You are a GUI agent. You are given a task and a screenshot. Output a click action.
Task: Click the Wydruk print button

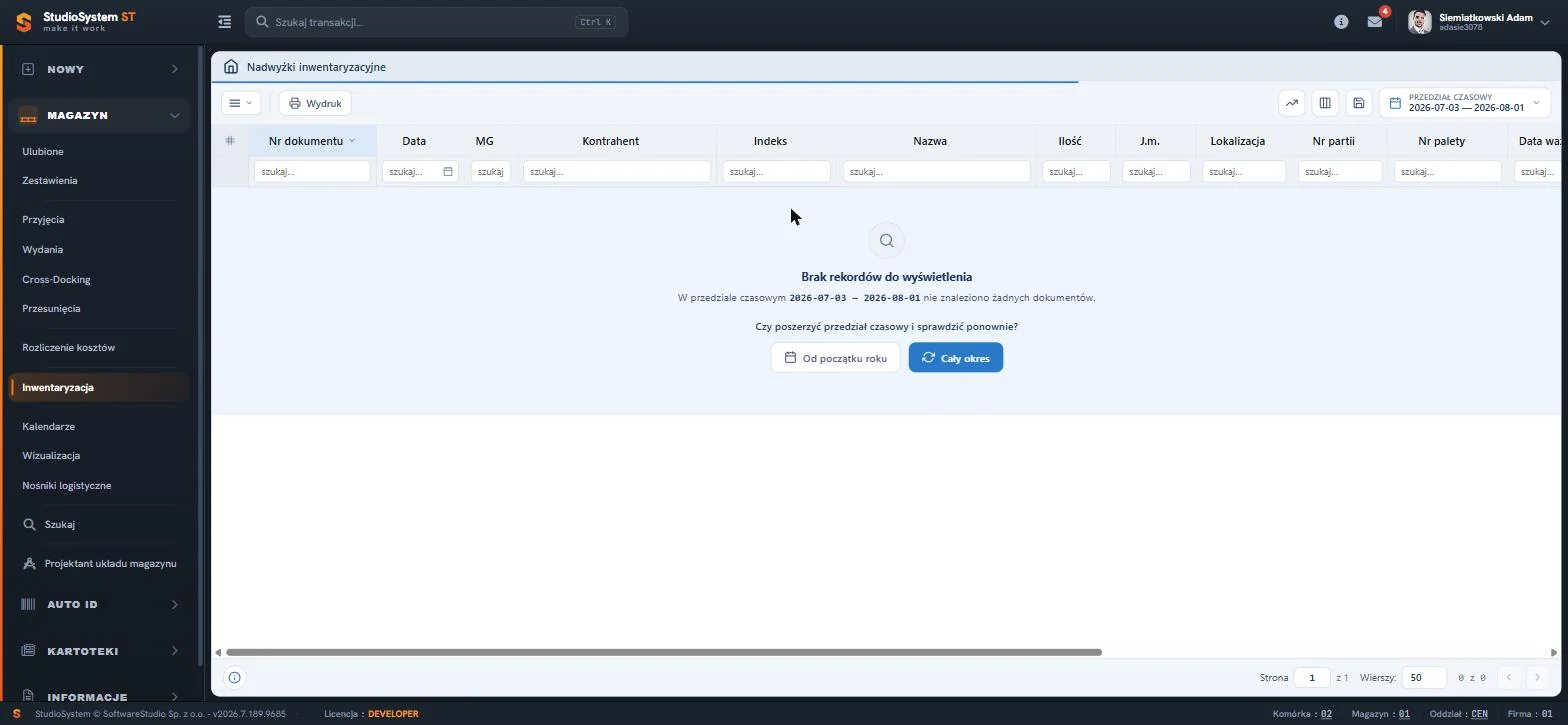click(x=315, y=103)
